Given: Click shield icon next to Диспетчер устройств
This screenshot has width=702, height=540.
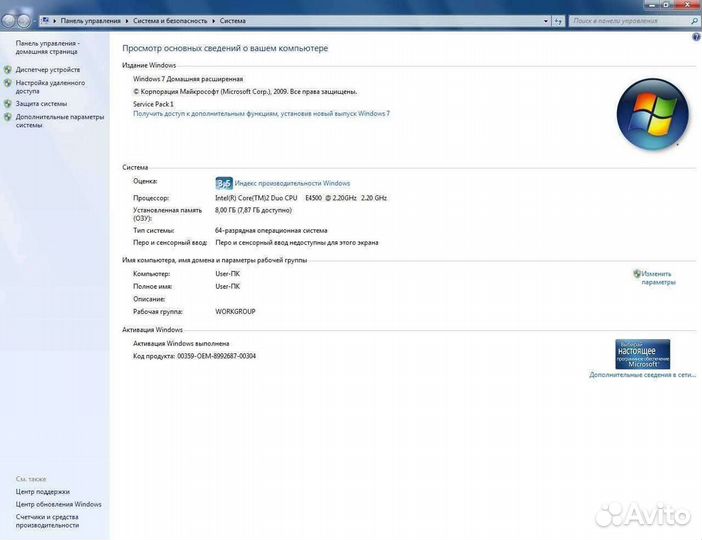Looking at the screenshot, I should coord(8,70).
